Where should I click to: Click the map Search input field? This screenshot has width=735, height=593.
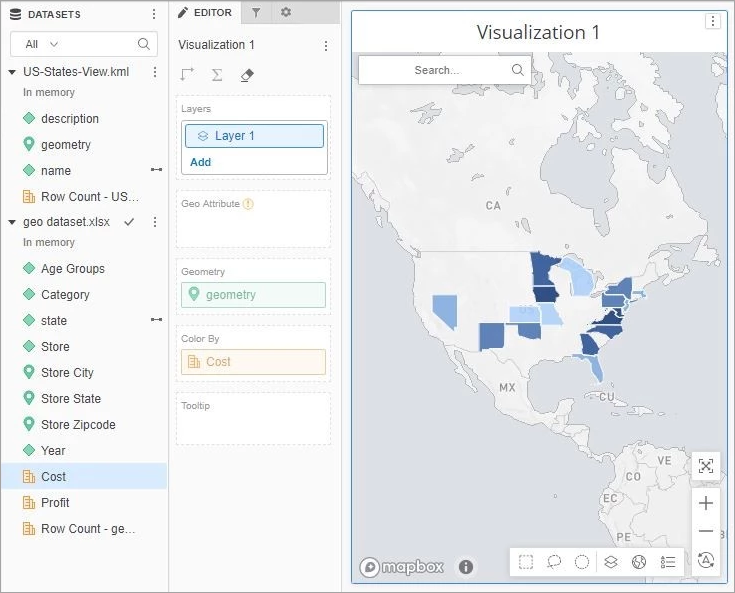tap(438, 70)
